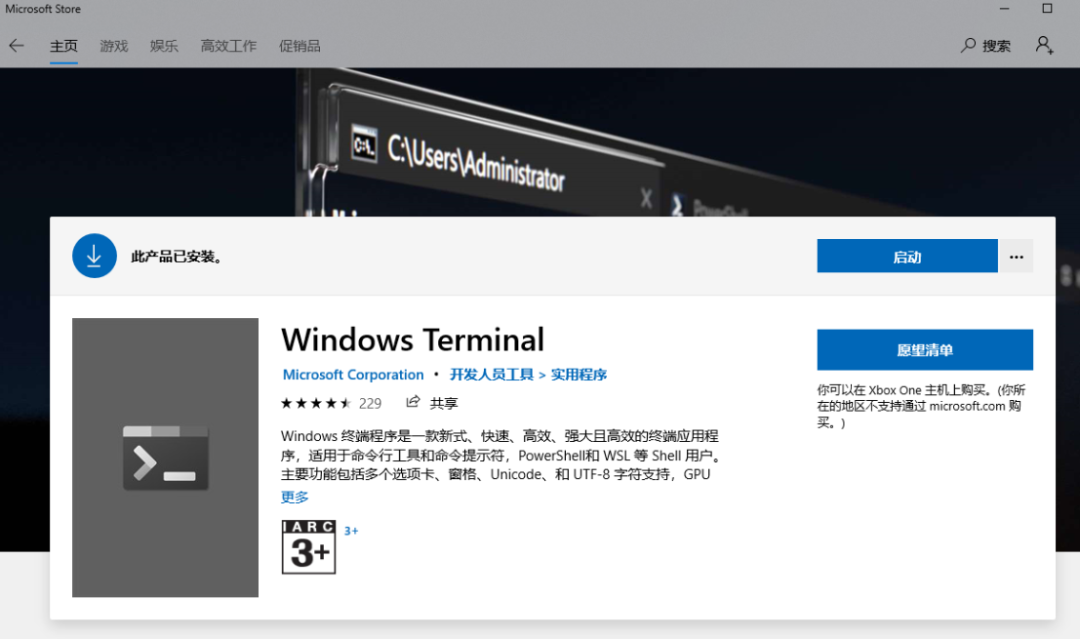1080x639 pixels.
Task: Open the 实用程序 category link
Action: tap(580, 374)
